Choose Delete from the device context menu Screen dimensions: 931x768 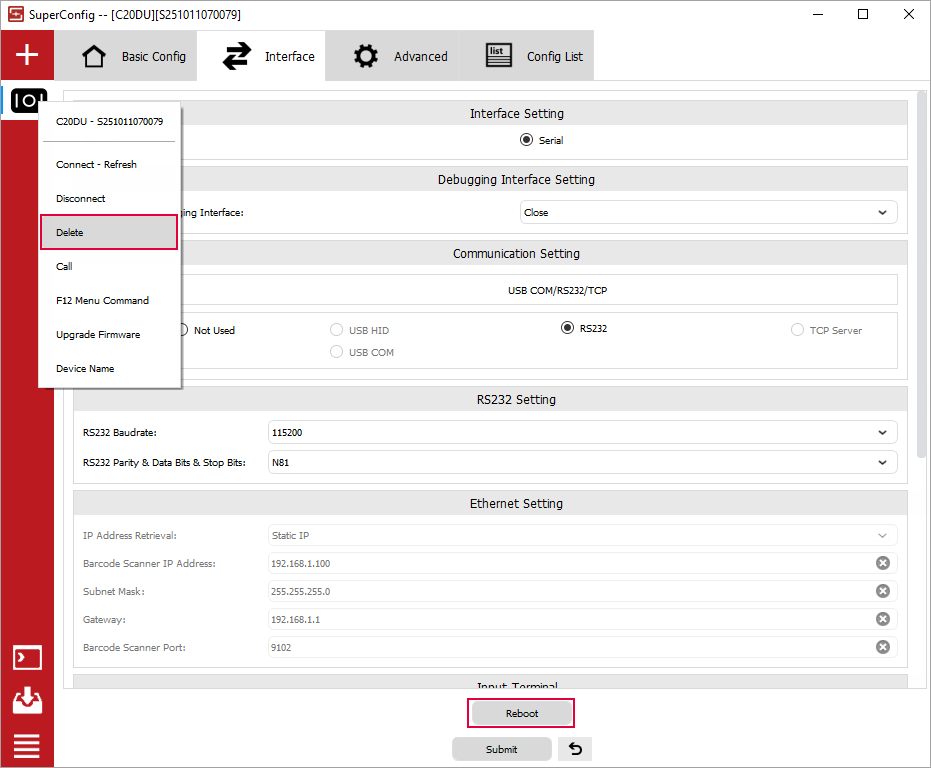click(x=109, y=233)
